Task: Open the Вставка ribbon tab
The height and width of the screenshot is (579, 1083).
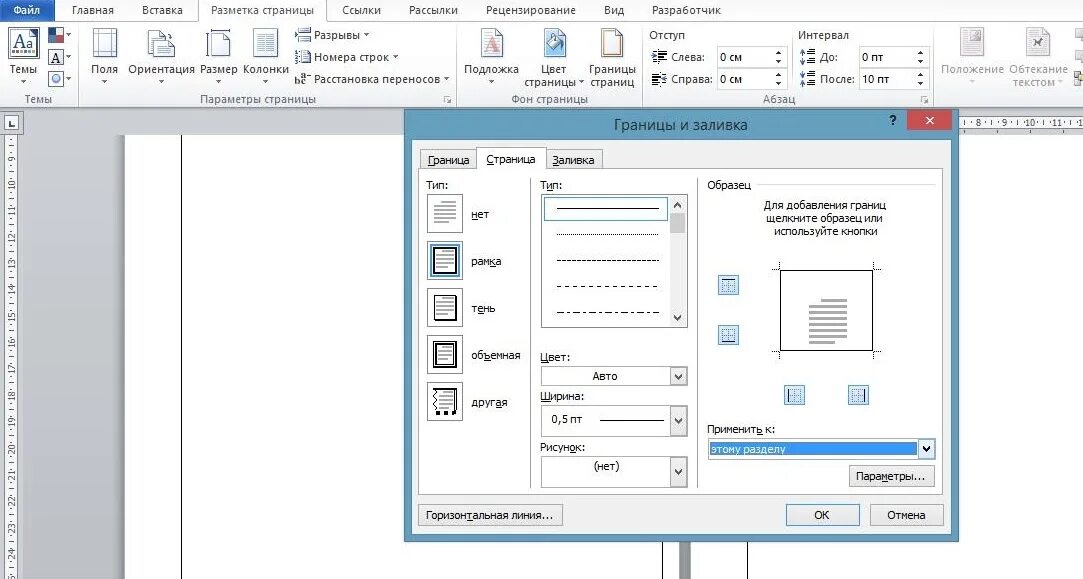Action: tap(162, 10)
